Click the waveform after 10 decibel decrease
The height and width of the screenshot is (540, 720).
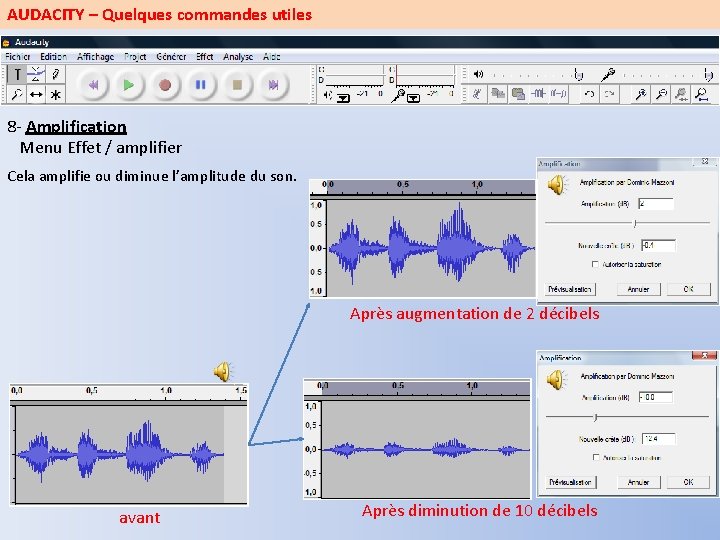(x=426, y=449)
